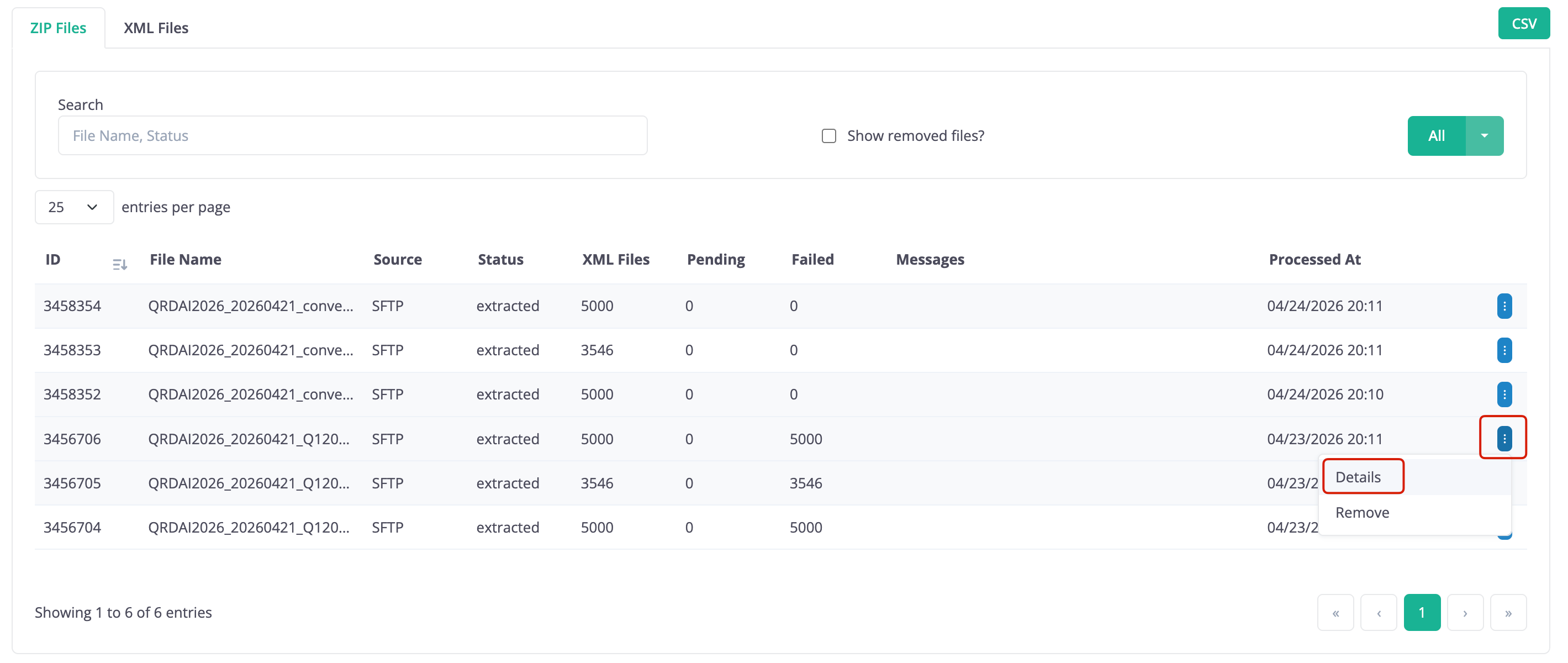Select page 1 in pagination

(1421, 613)
